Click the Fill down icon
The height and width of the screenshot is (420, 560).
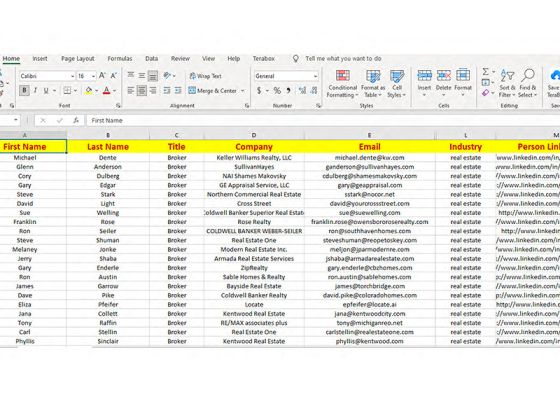(485, 82)
